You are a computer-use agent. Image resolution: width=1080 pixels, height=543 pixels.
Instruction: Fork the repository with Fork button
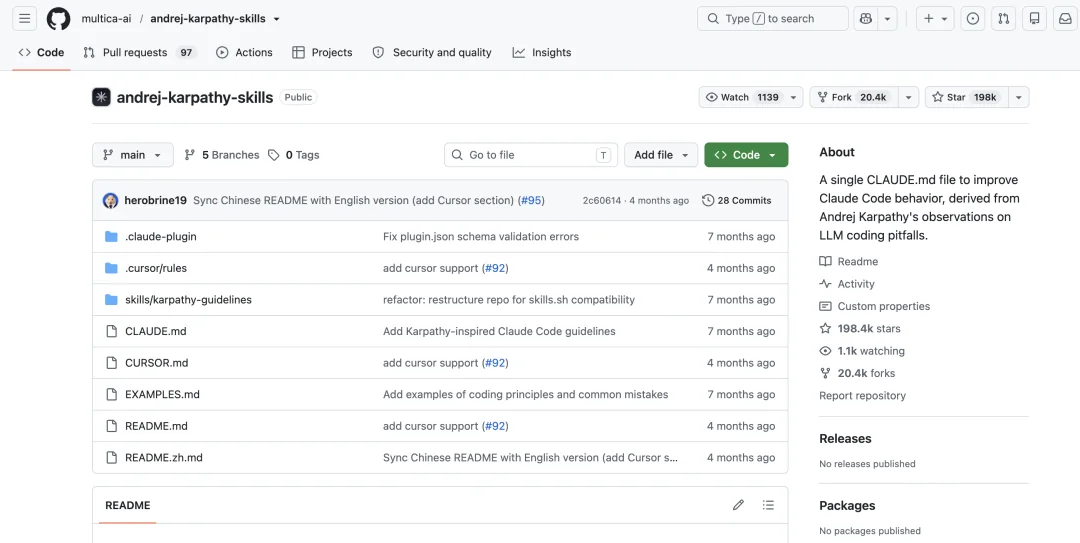point(854,97)
